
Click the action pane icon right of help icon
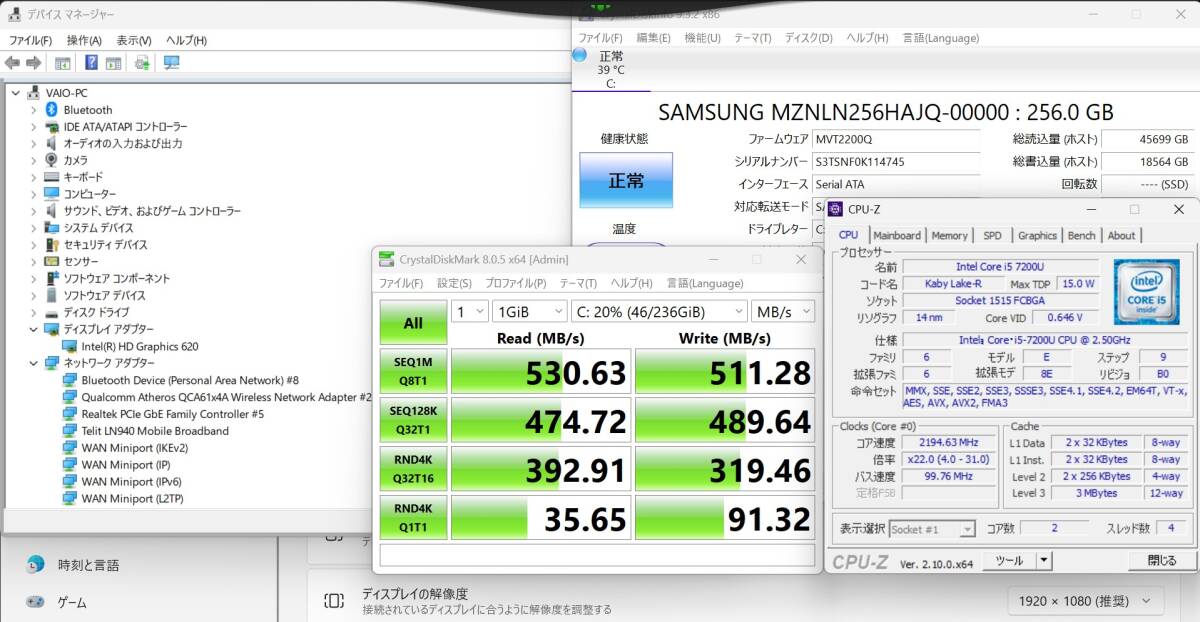pos(113,63)
